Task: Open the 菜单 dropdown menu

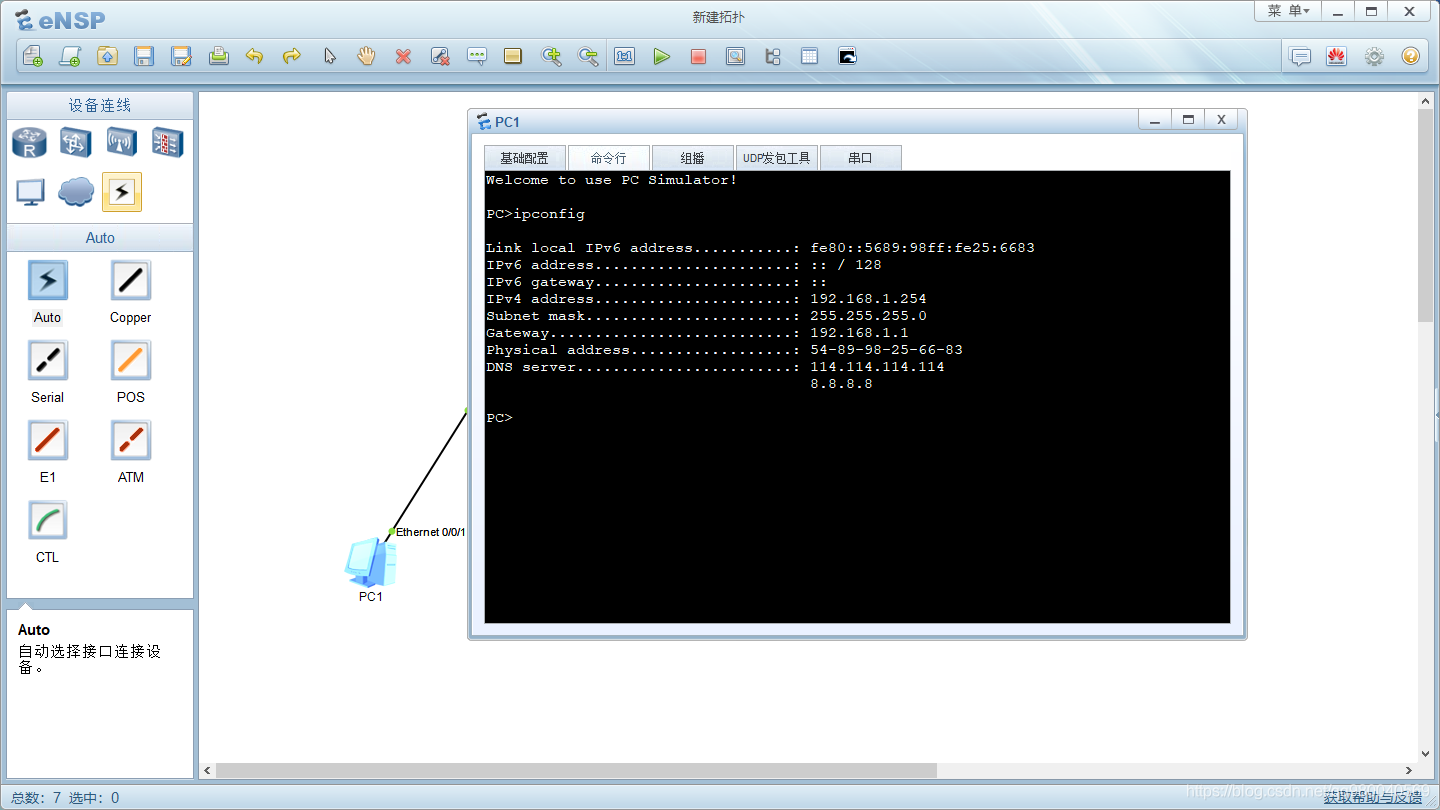Action: click(x=1288, y=11)
